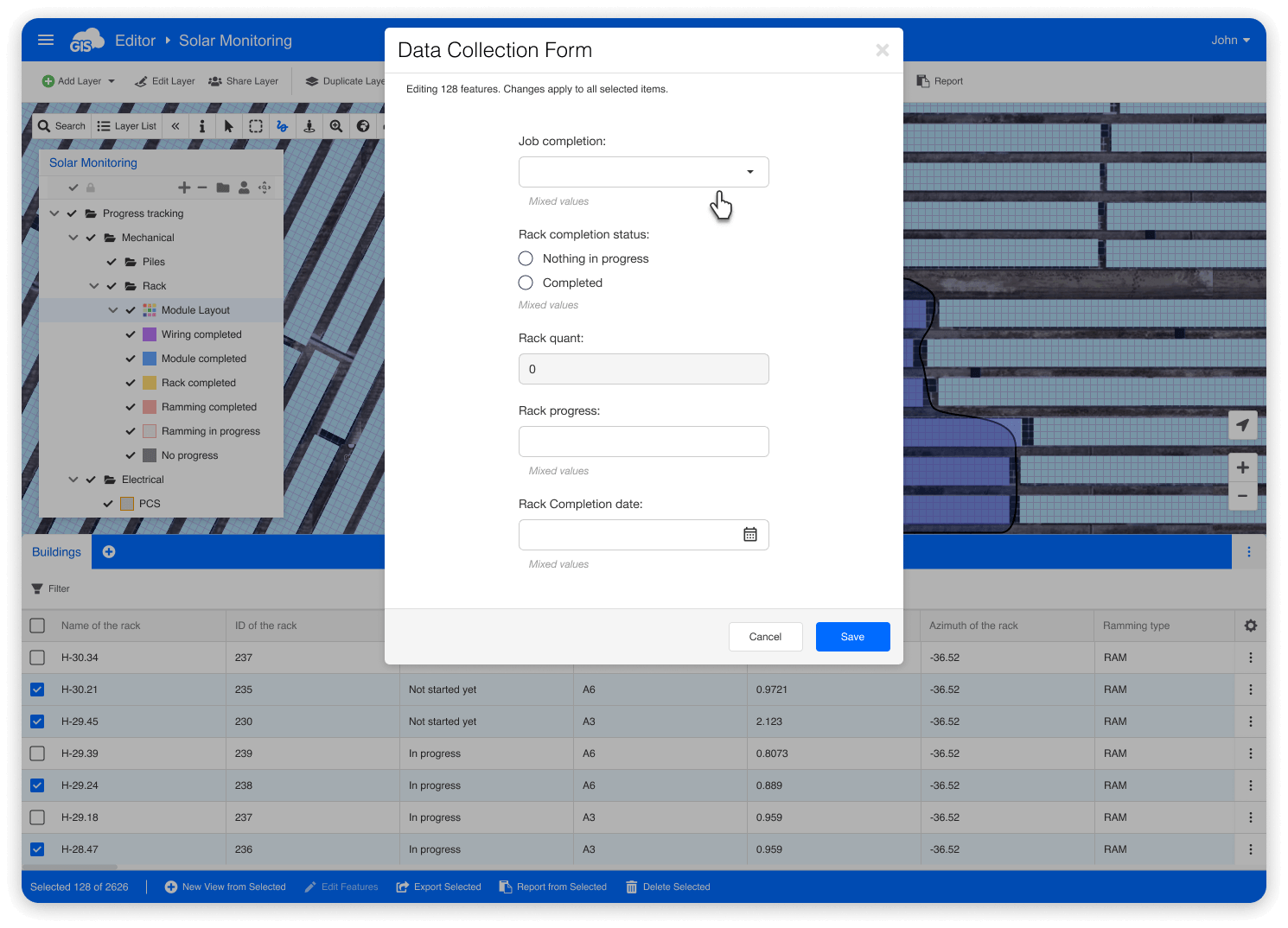Collapse the Electrical folder chevron
This screenshot has width=1288, height=928.
point(73,480)
